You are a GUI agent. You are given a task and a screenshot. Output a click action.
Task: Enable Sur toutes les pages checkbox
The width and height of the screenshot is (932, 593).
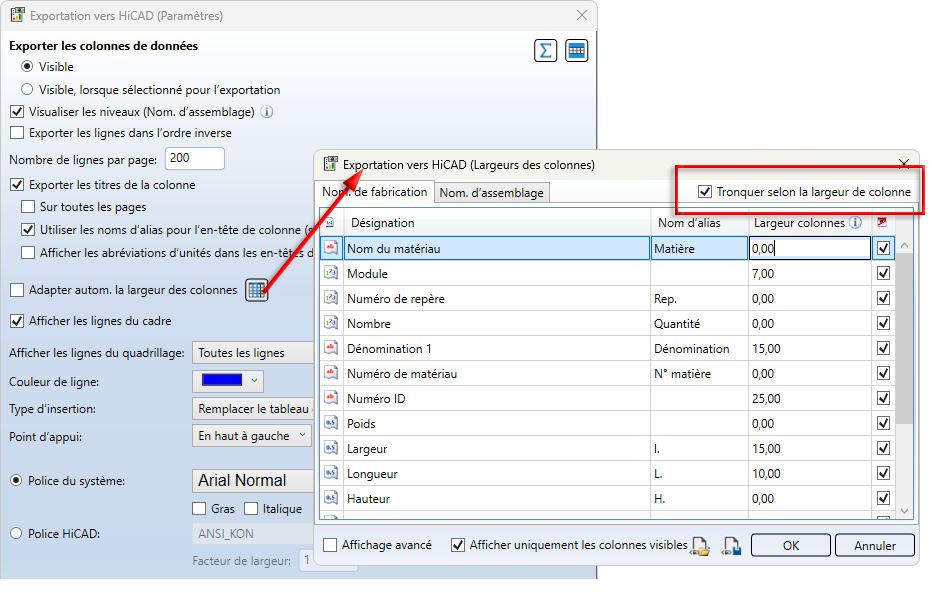tap(28, 207)
